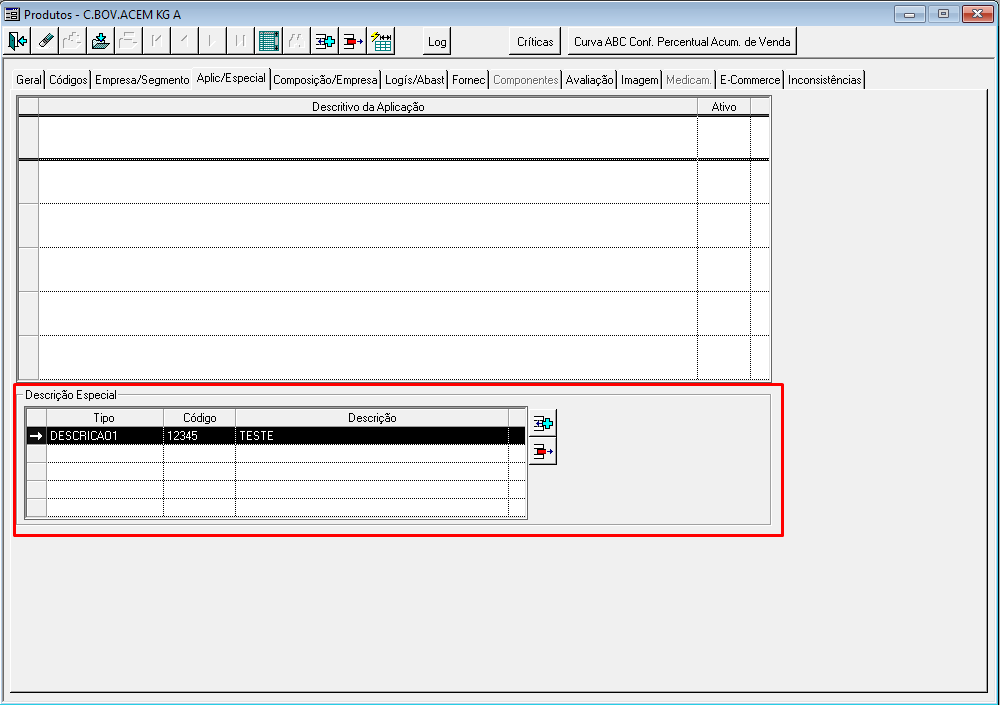
Task: Switch to the Imagem tab
Action: click(x=640, y=80)
